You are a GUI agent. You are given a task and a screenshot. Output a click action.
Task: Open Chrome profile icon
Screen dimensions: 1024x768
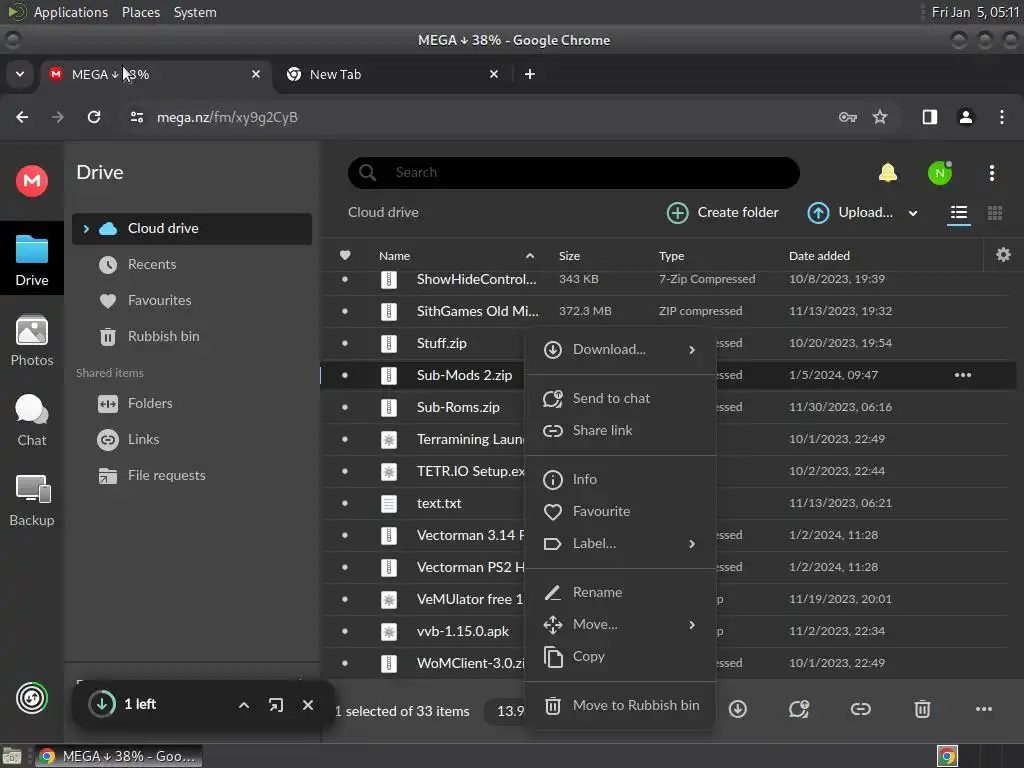click(966, 117)
